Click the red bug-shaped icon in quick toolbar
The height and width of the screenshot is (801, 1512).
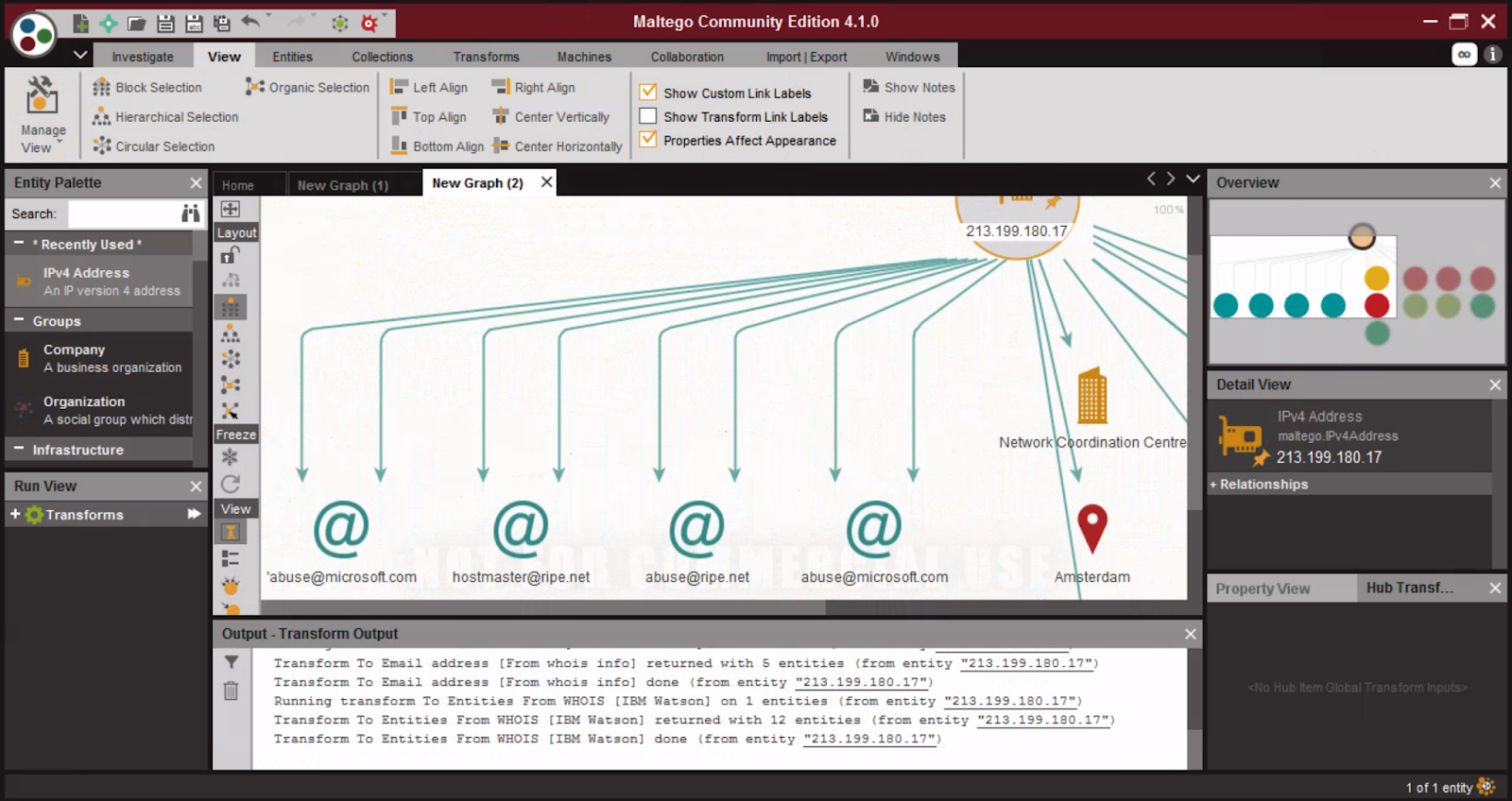[x=369, y=23]
